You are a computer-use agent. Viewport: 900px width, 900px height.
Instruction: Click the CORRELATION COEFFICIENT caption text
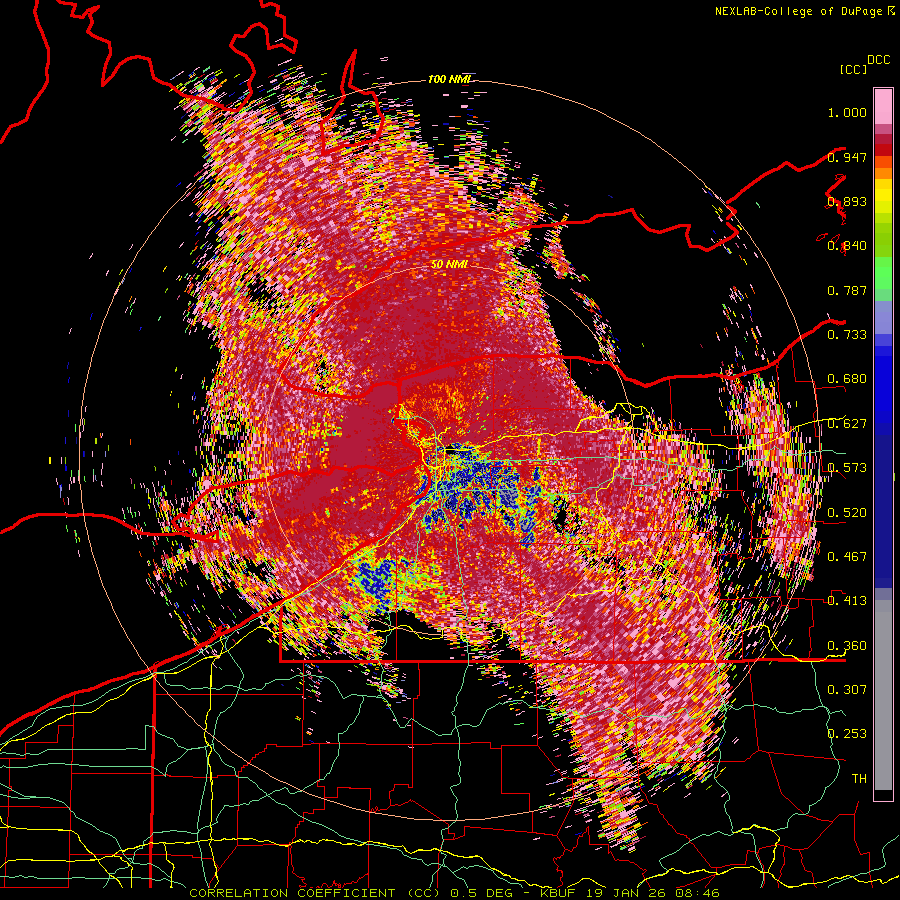[x=292, y=893]
